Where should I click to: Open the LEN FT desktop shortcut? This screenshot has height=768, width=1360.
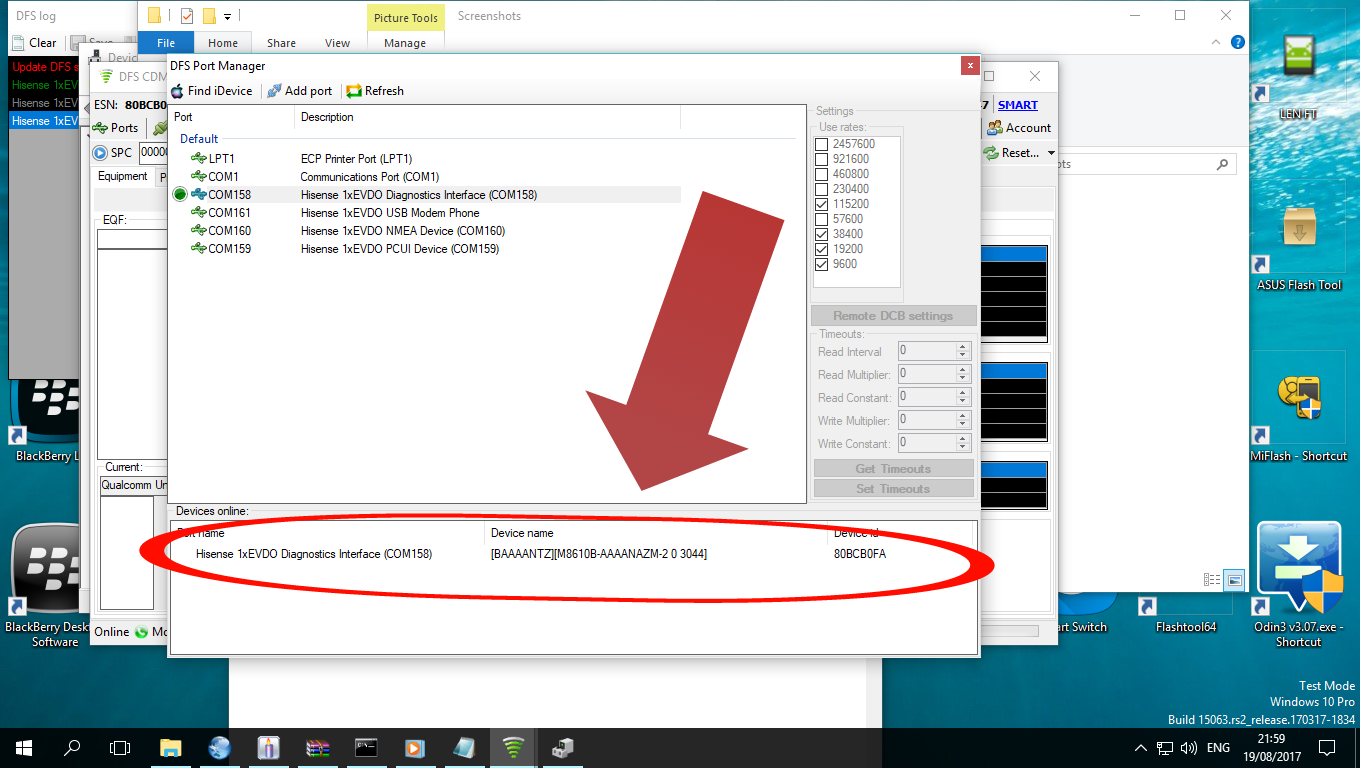(1298, 78)
